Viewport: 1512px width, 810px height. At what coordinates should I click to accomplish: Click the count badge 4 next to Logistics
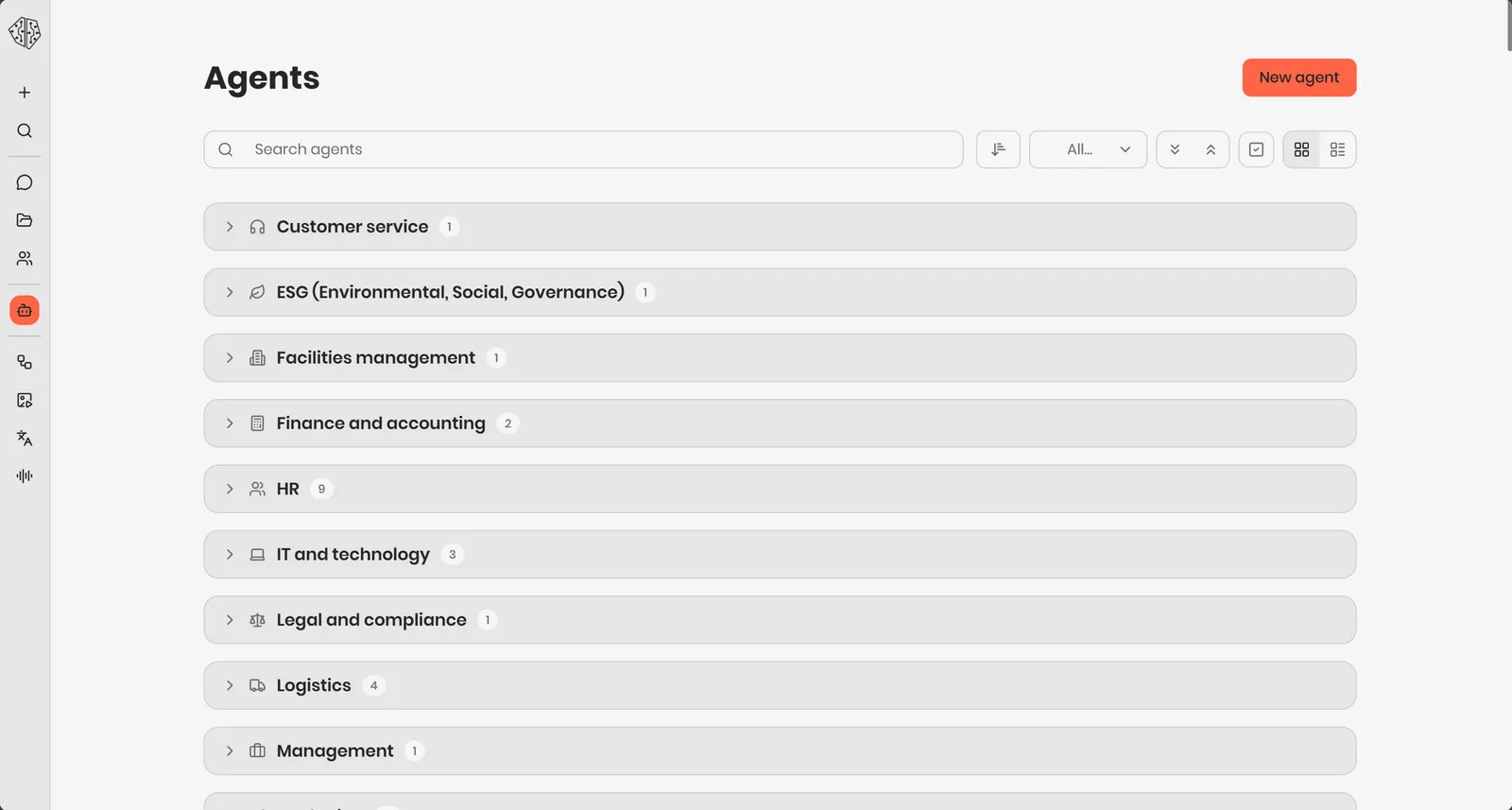click(x=374, y=685)
